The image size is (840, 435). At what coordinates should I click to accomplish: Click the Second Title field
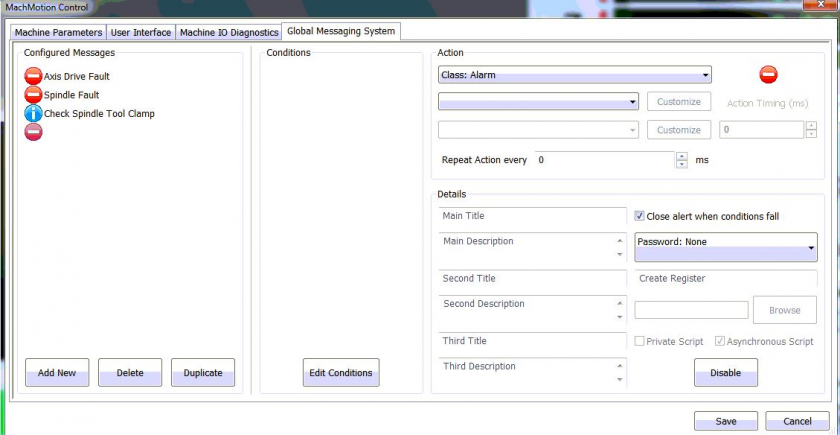[532, 279]
